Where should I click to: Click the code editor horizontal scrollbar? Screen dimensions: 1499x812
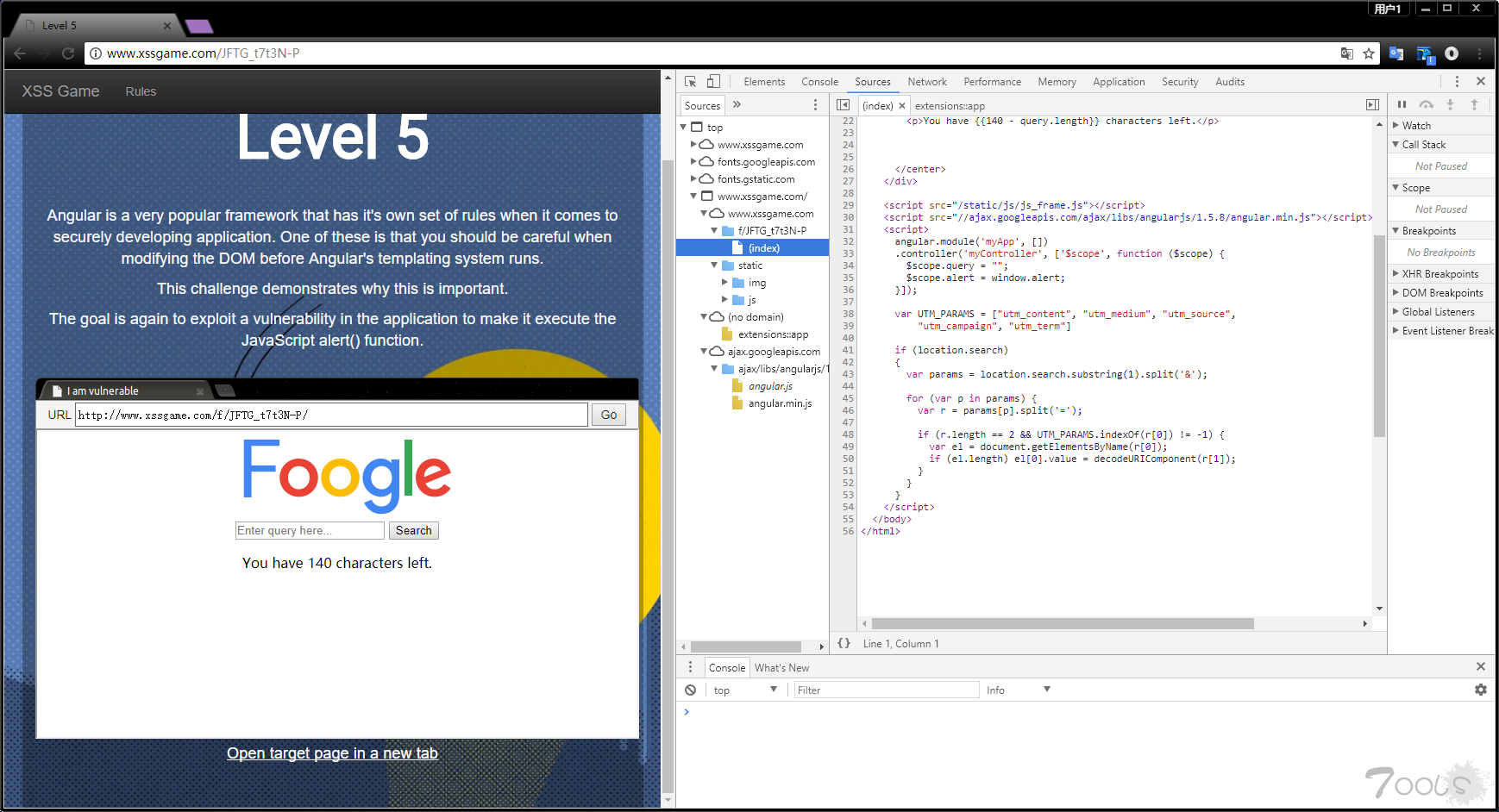point(1062,623)
